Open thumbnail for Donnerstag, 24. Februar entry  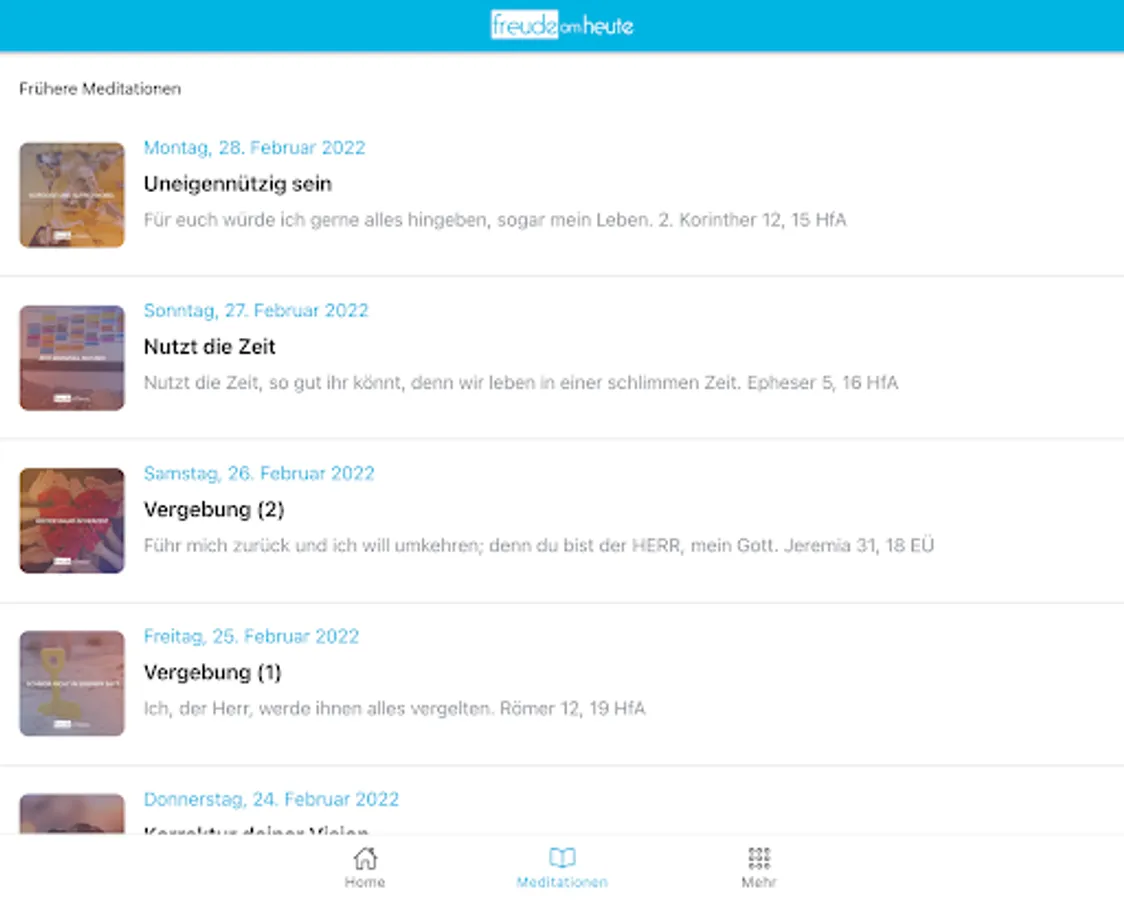click(72, 813)
